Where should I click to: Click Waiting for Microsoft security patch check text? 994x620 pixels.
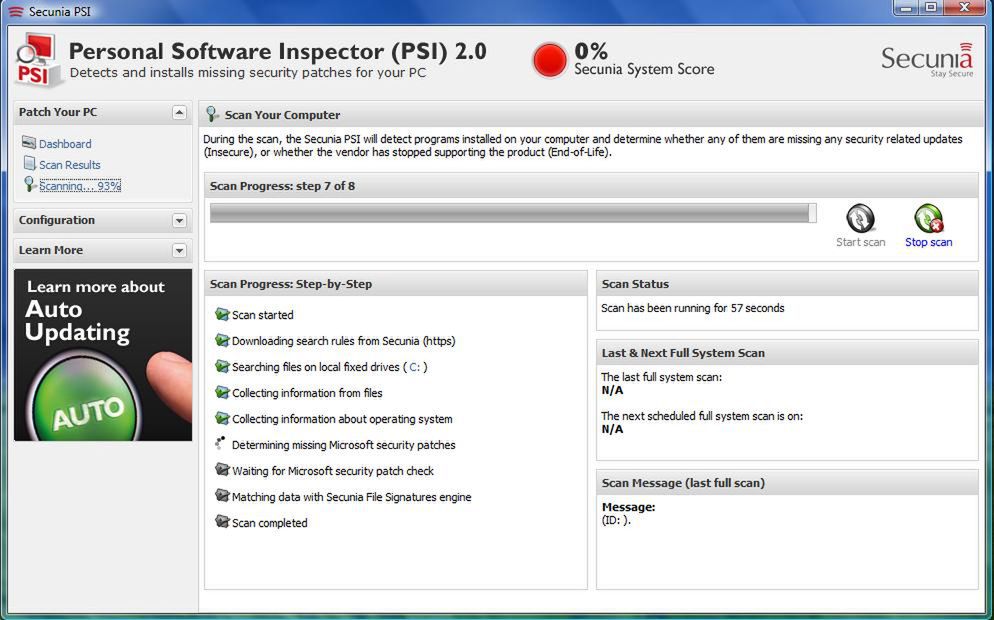pos(333,471)
